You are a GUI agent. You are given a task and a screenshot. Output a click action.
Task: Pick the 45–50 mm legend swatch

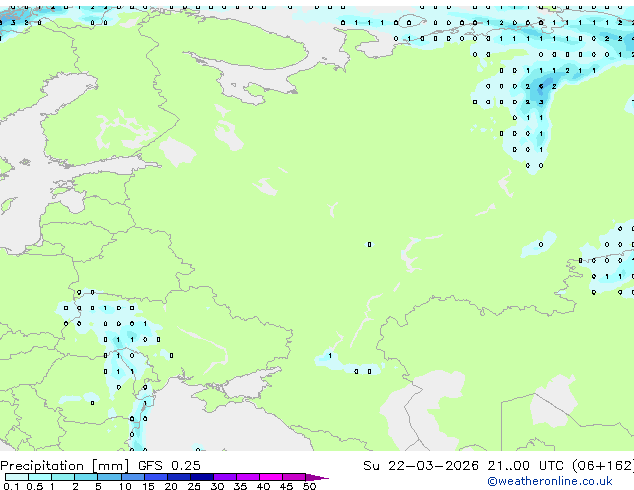[294, 477]
